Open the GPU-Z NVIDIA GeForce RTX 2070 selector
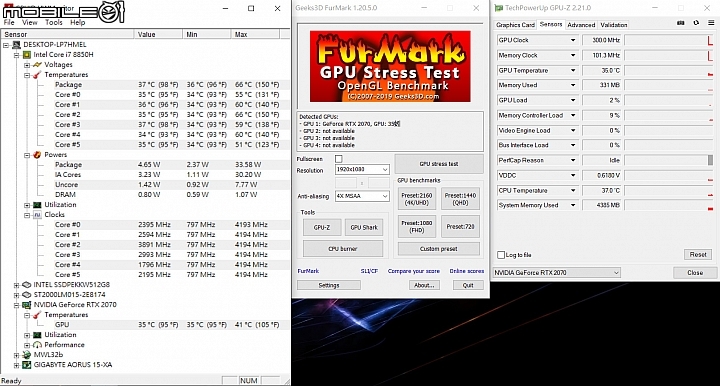 [x=557, y=273]
